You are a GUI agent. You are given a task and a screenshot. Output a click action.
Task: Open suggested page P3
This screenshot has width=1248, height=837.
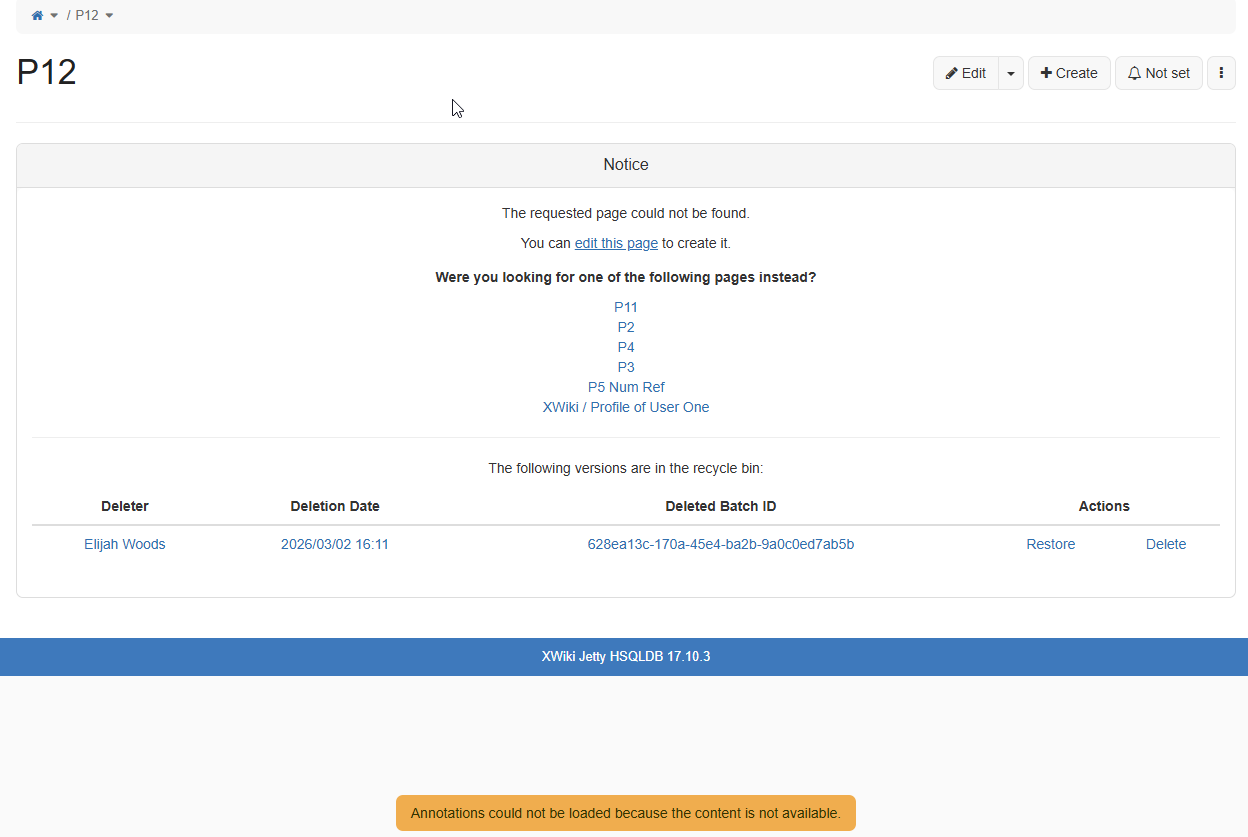tap(626, 367)
